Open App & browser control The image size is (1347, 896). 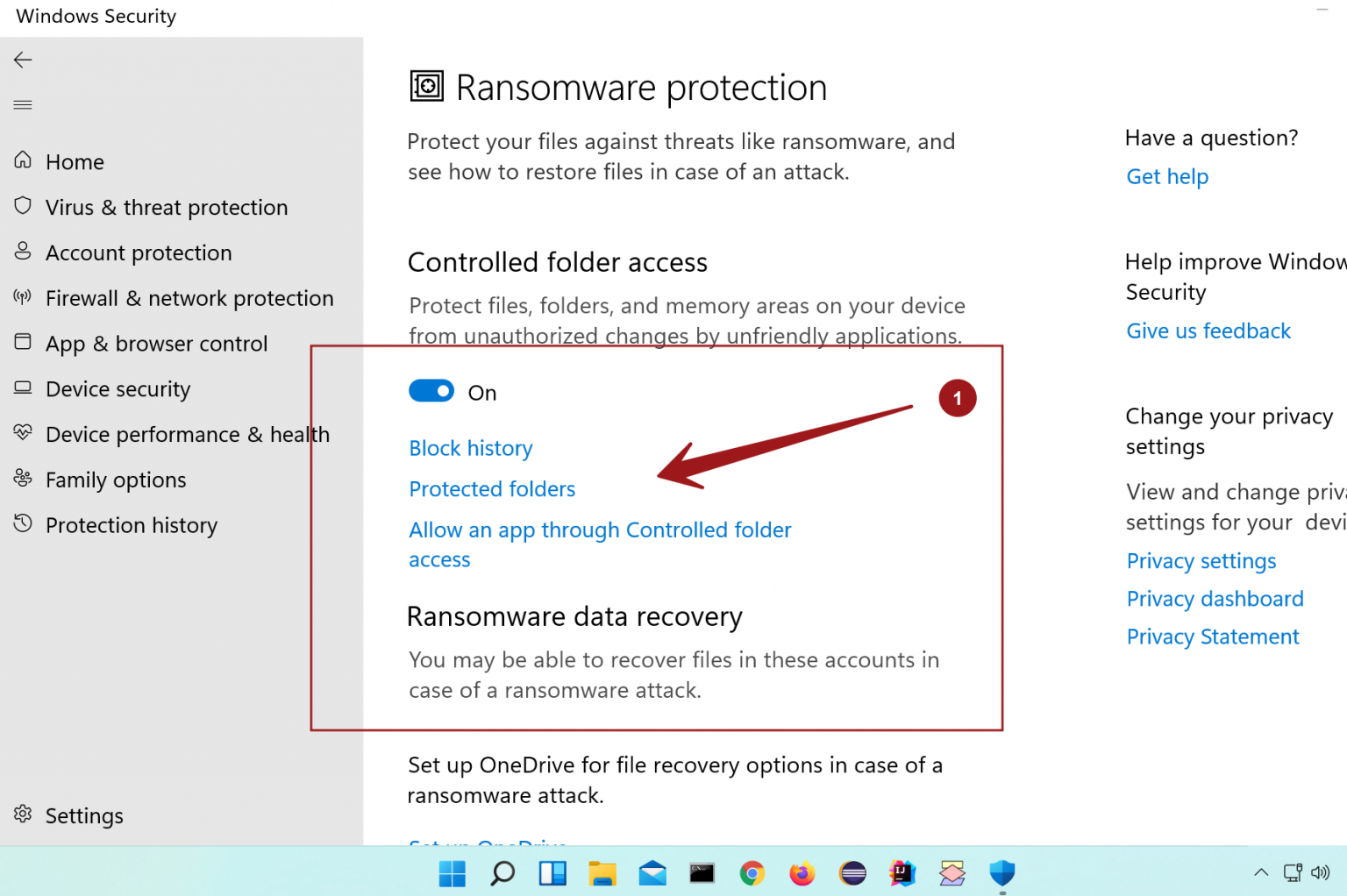(156, 344)
